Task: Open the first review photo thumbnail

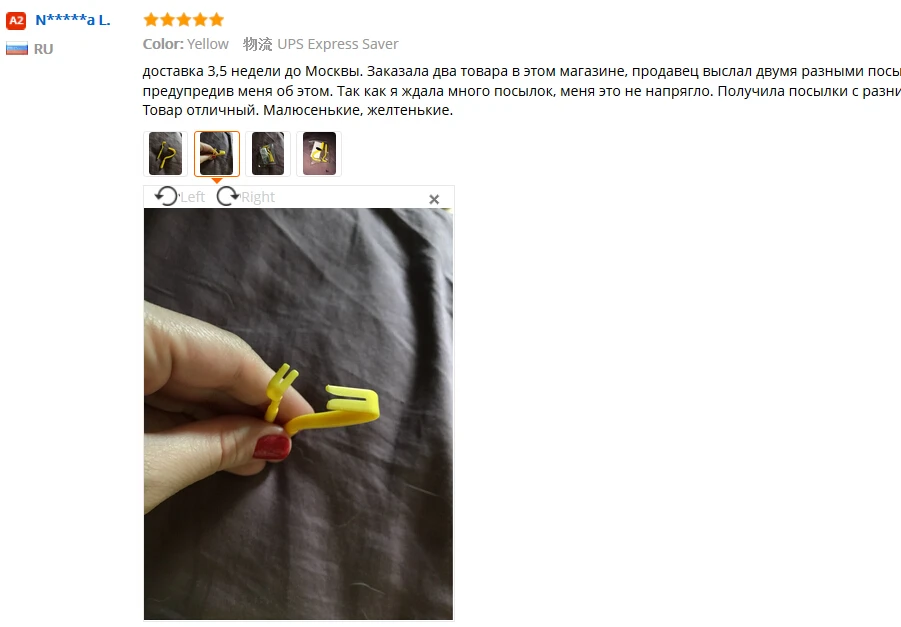Action: coord(165,153)
